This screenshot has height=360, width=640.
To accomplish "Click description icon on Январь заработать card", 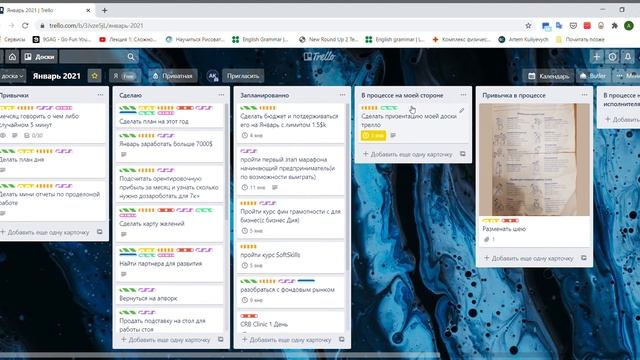I will (x=124, y=154).
